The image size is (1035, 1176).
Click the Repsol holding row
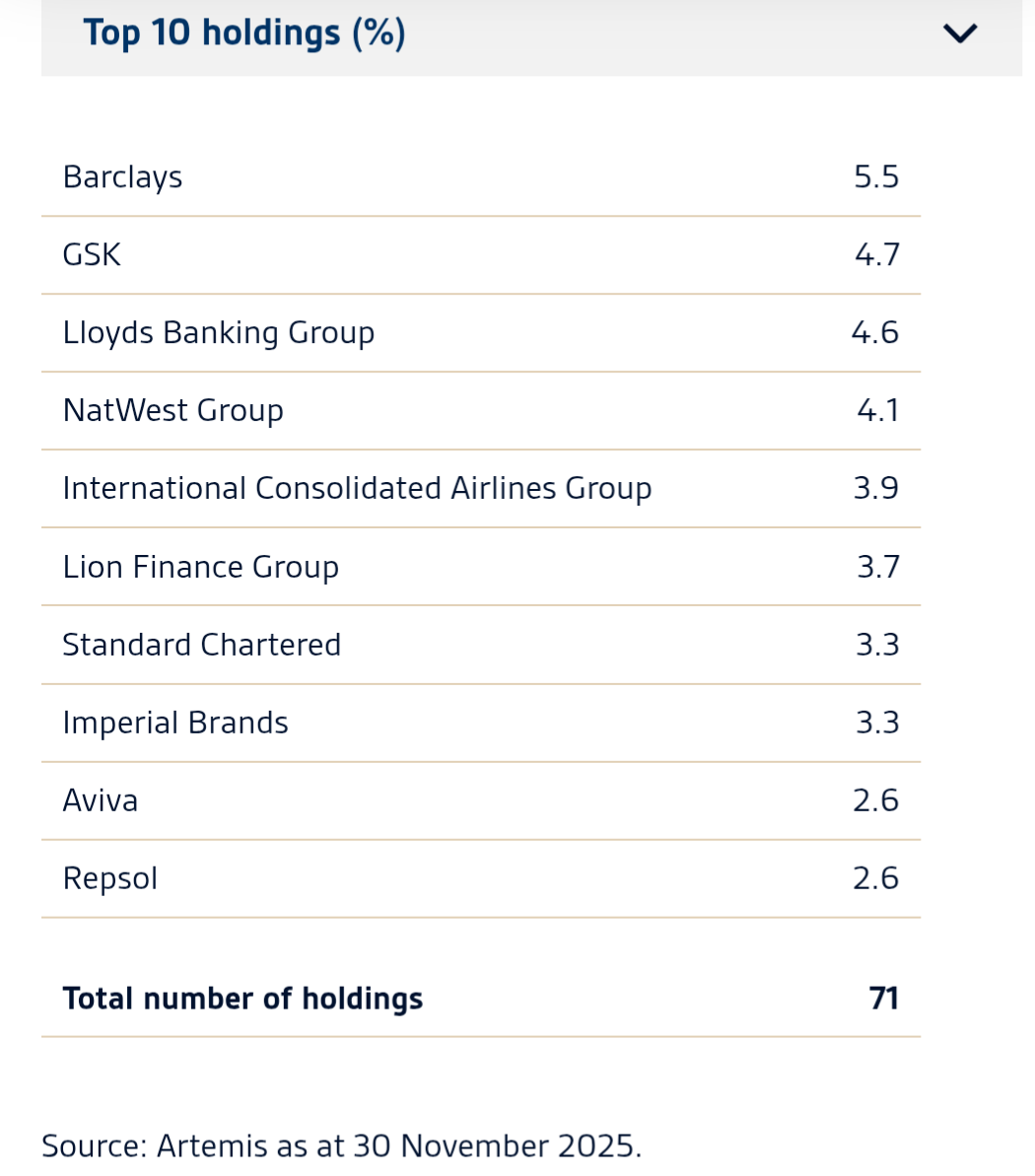481,879
